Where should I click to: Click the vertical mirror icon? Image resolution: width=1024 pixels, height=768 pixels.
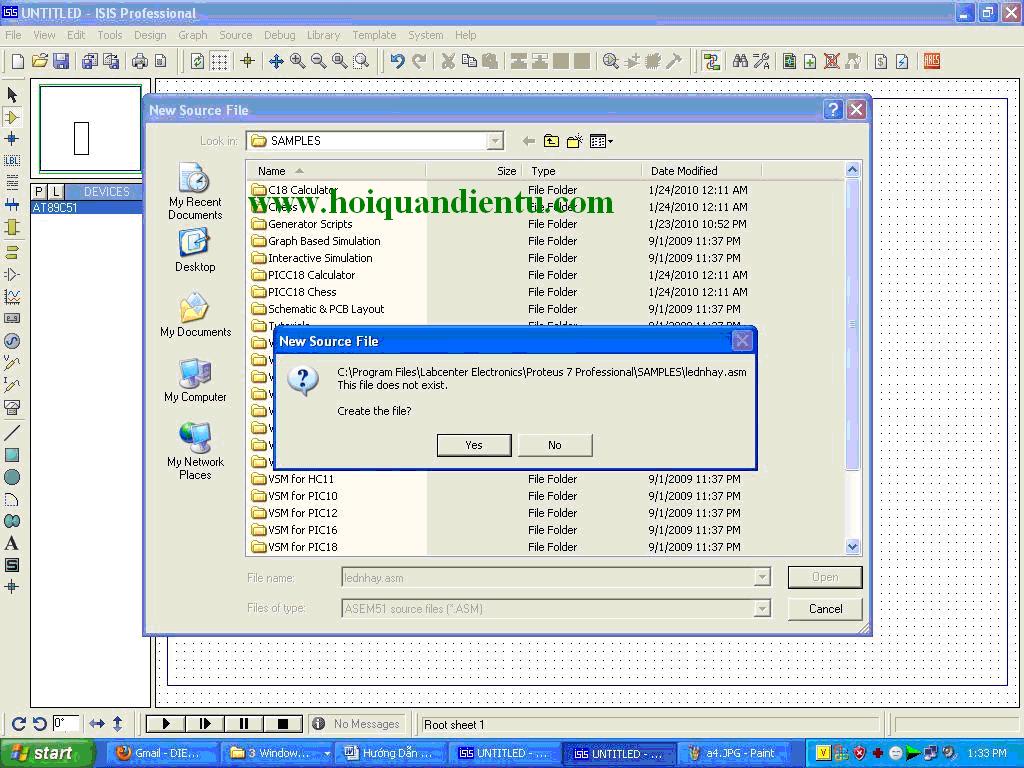(118, 724)
